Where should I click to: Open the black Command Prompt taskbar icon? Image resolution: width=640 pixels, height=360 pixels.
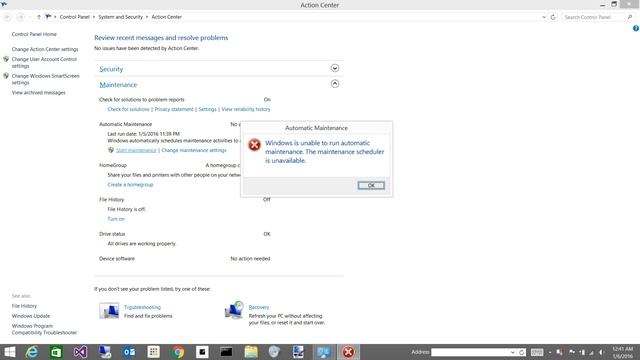[x=226, y=352]
